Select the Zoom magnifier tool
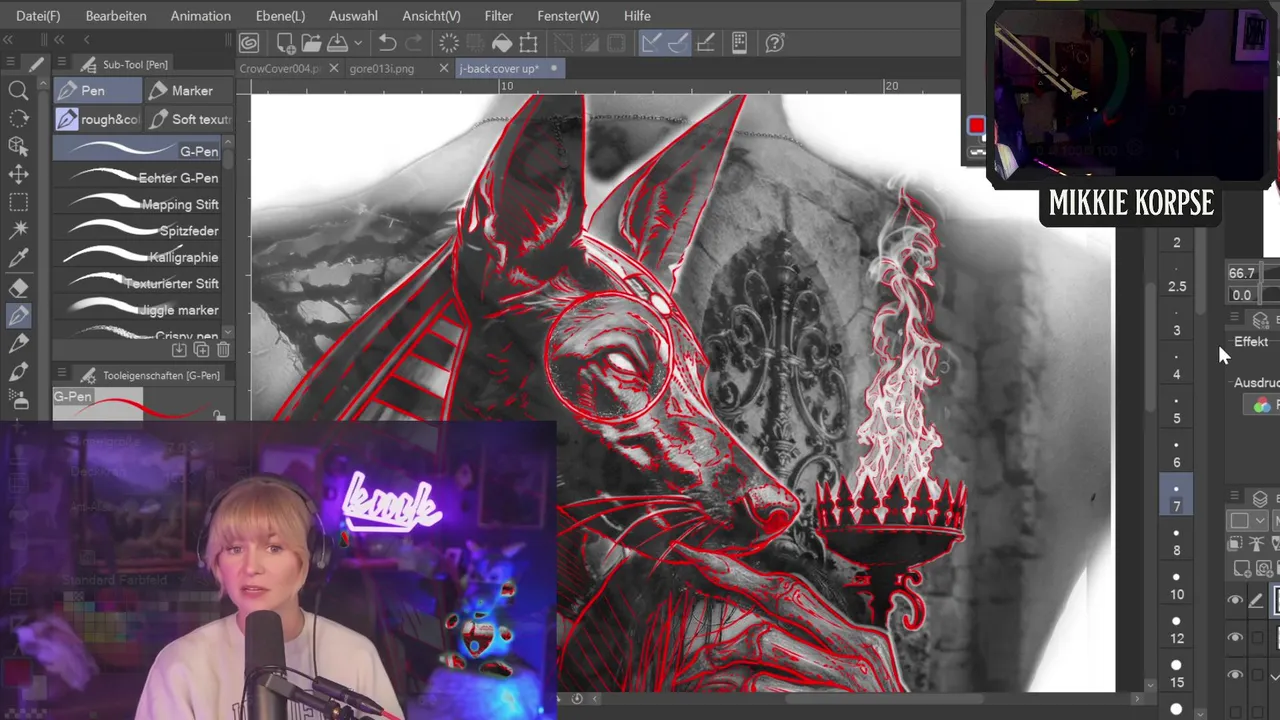 tap(18, 91)
